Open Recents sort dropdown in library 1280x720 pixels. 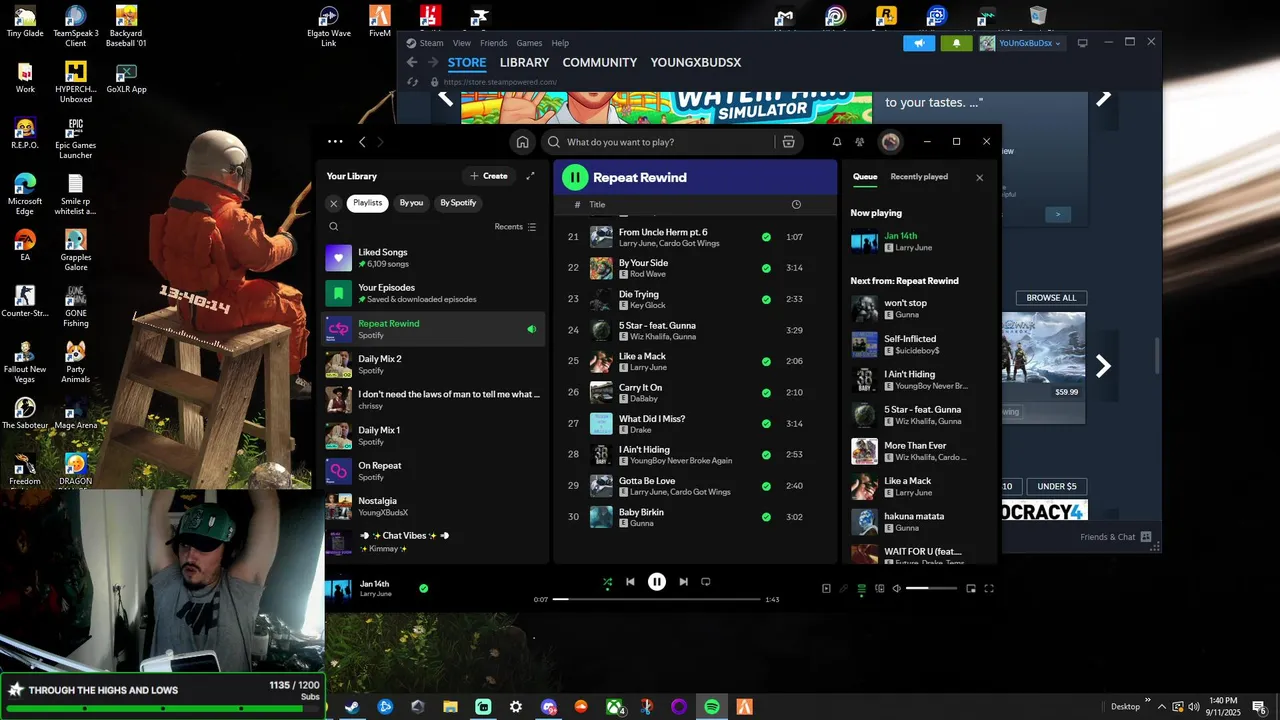515,227
